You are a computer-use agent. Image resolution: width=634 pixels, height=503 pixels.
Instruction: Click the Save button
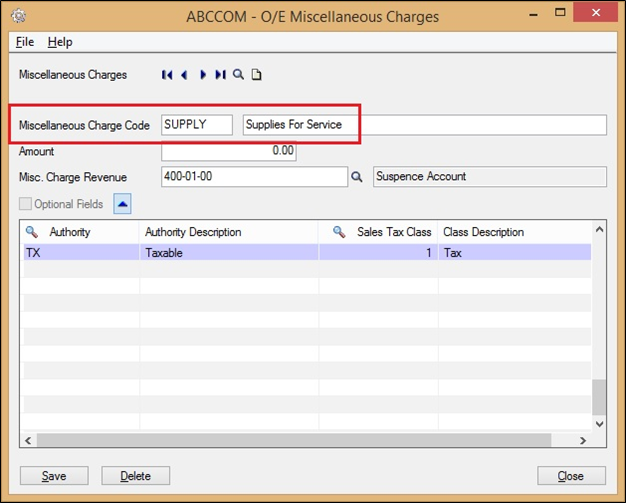(54, 476)
